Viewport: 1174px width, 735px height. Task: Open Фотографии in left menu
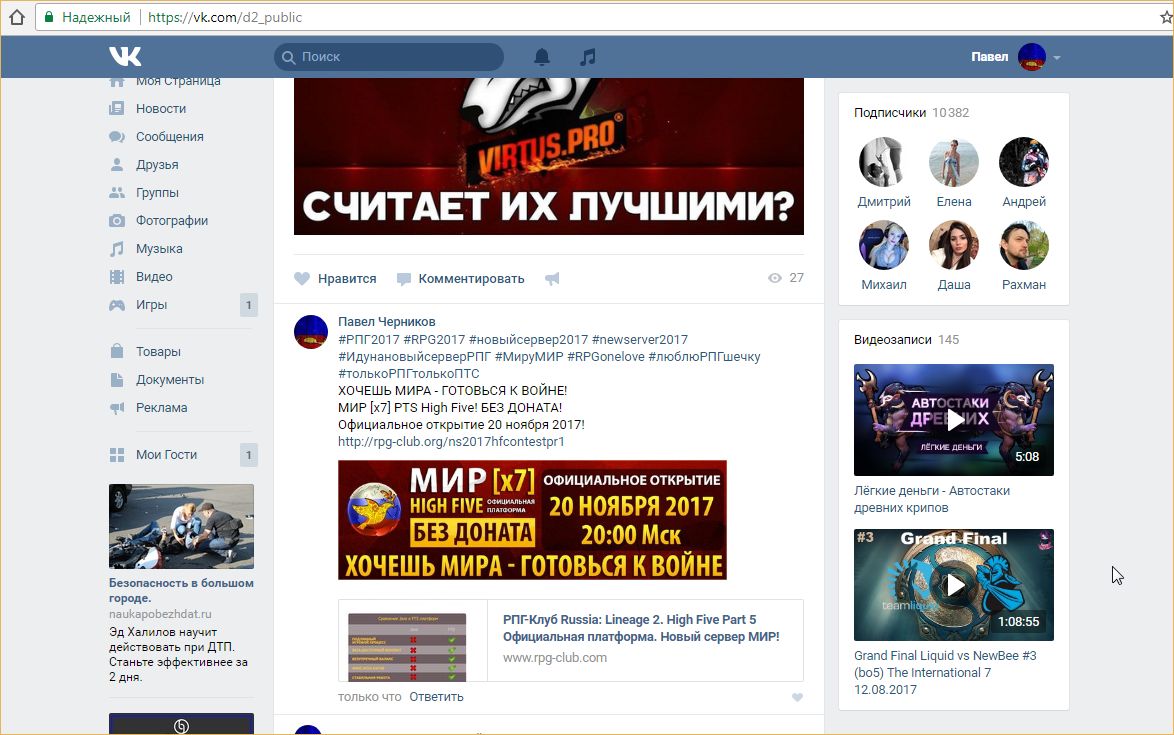171,221
